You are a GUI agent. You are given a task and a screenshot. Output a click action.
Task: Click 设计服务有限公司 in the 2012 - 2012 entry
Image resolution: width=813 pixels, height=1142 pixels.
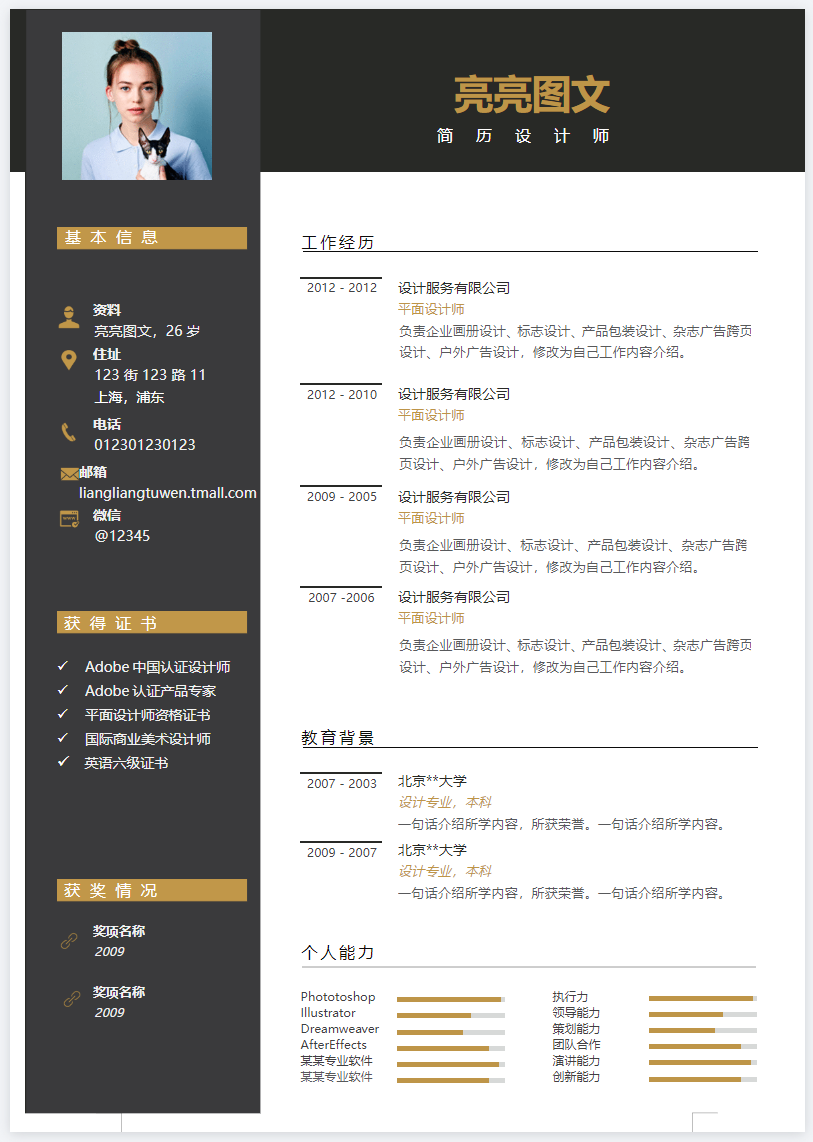pyautogui.click(x=454, y=288)
